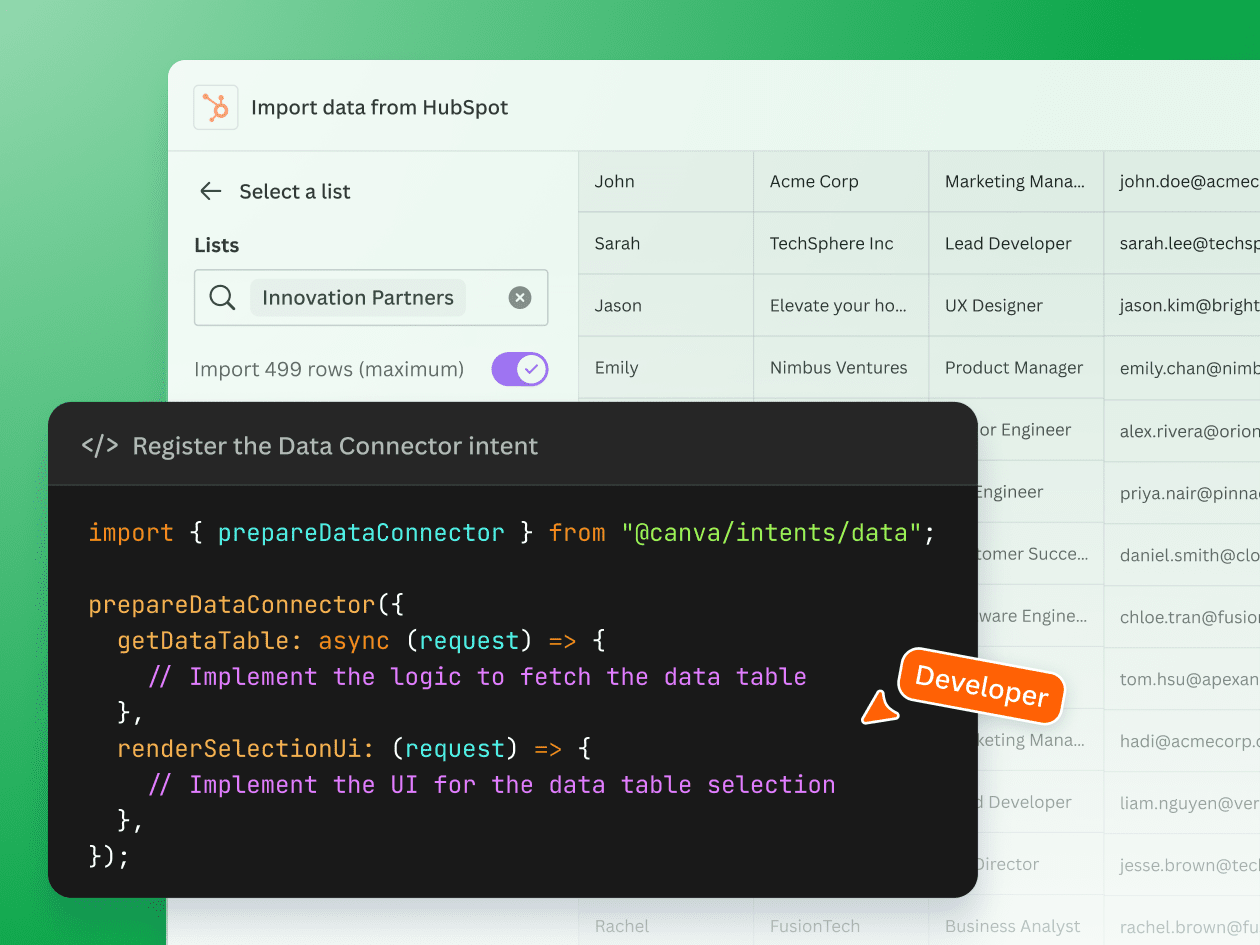Click the 'Emily' table cell
The image size is (1260, 945).
(666, 367)
